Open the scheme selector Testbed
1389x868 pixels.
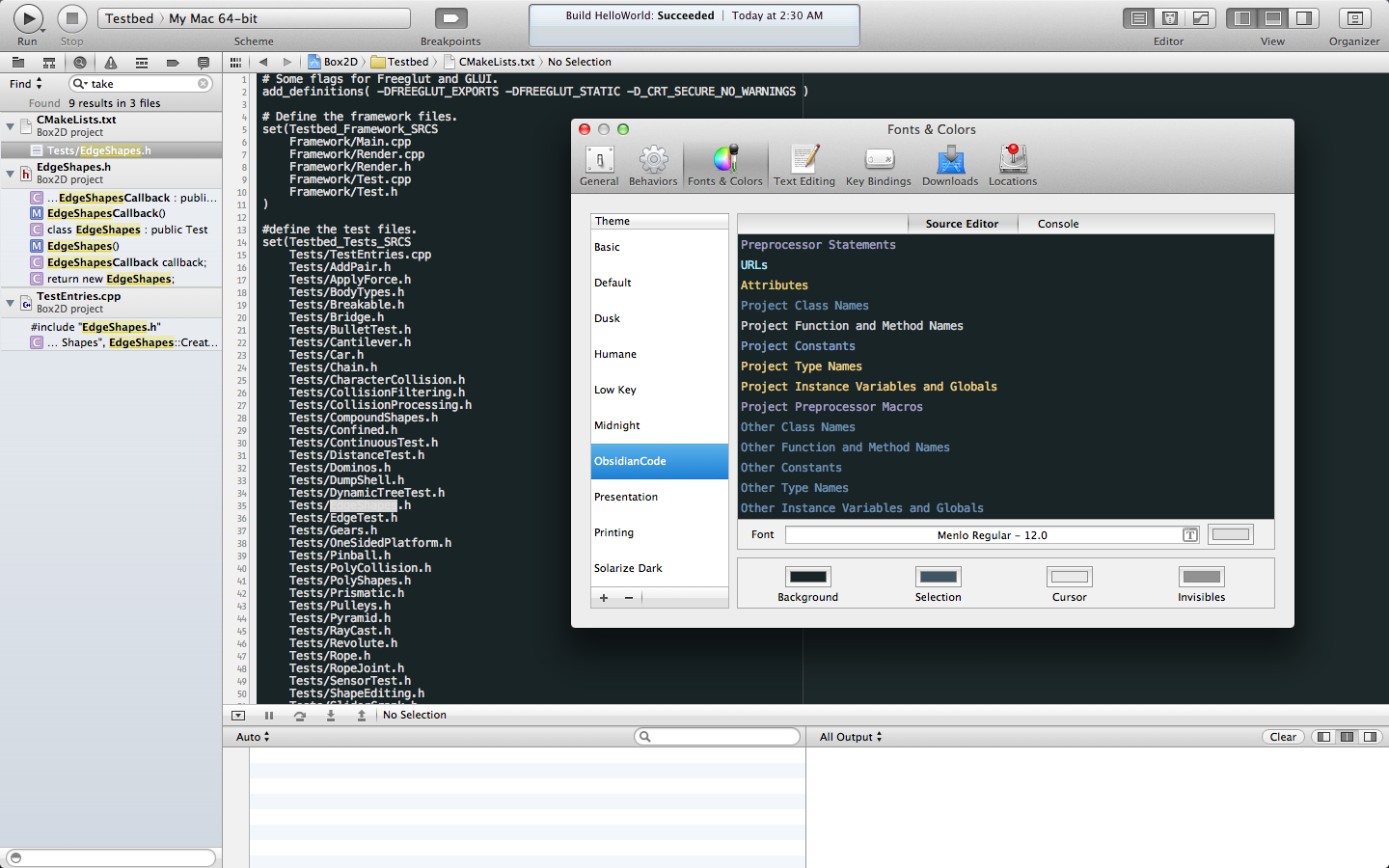[129, 18]
